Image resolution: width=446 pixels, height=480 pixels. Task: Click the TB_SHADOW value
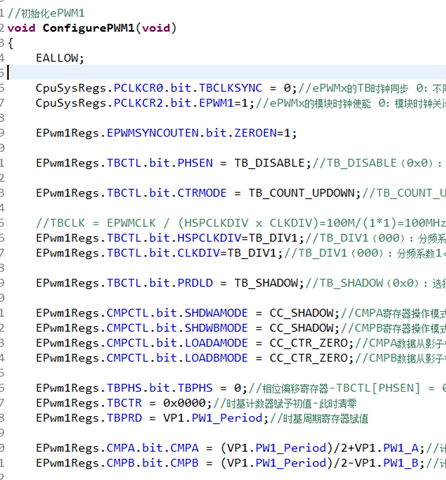(266, 283)
